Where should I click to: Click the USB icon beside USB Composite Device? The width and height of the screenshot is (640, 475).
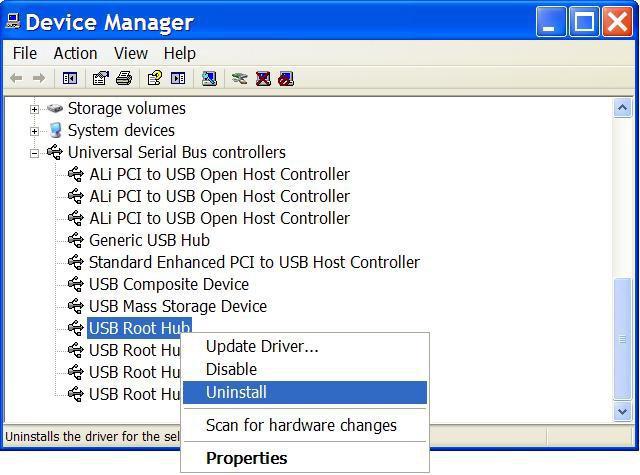[x=76, y=284]
